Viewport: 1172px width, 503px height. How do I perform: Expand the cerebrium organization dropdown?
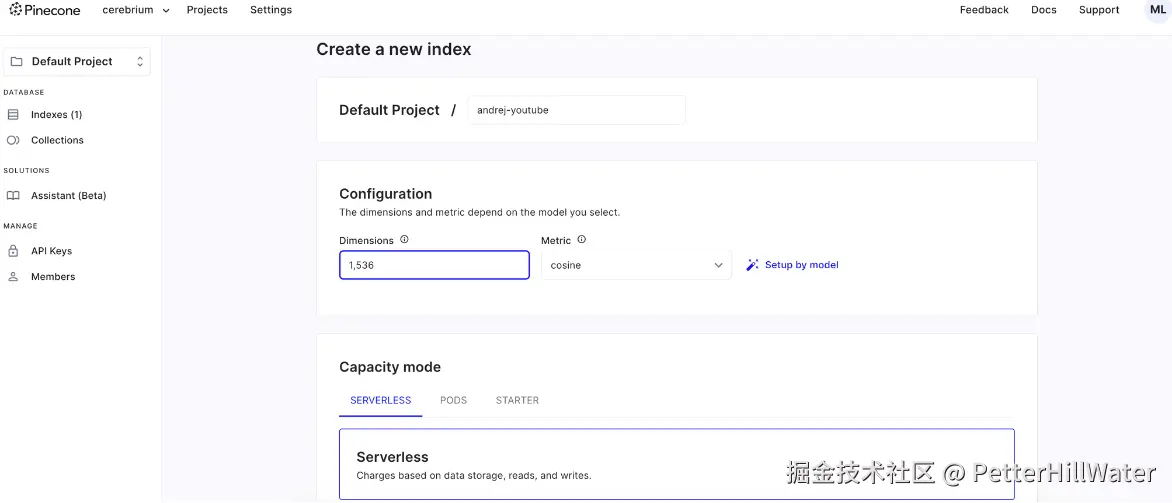click(x=136, y=10)
